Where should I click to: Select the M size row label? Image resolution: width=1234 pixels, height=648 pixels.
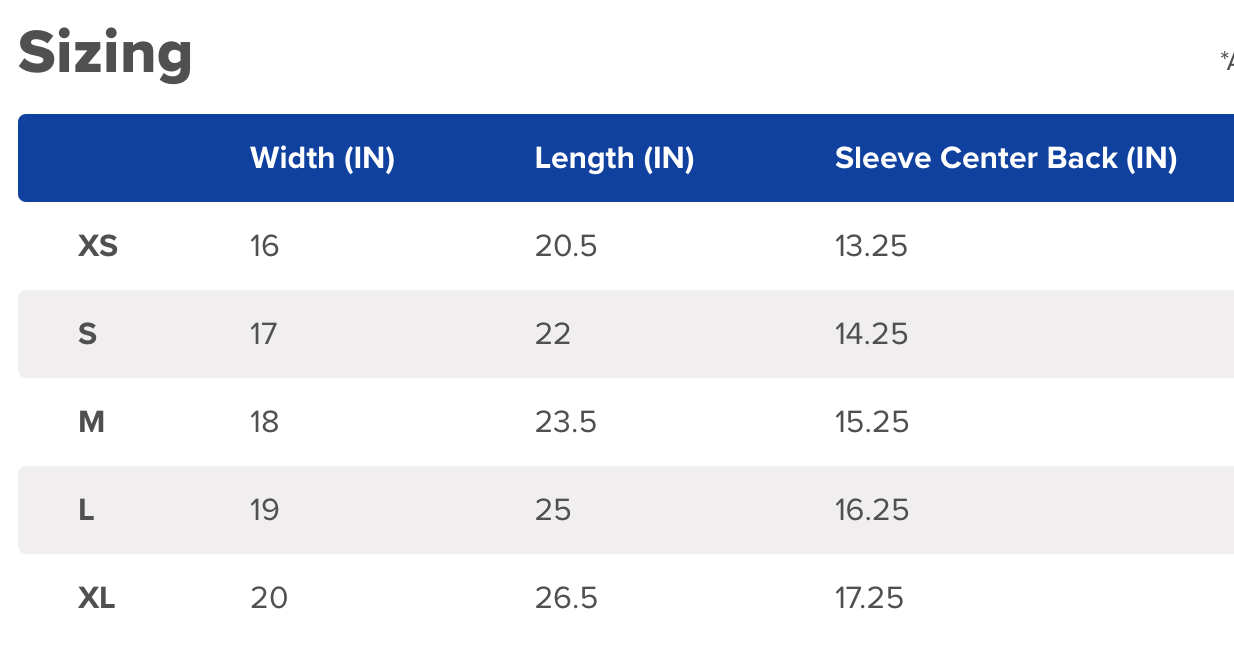point(91,422)
